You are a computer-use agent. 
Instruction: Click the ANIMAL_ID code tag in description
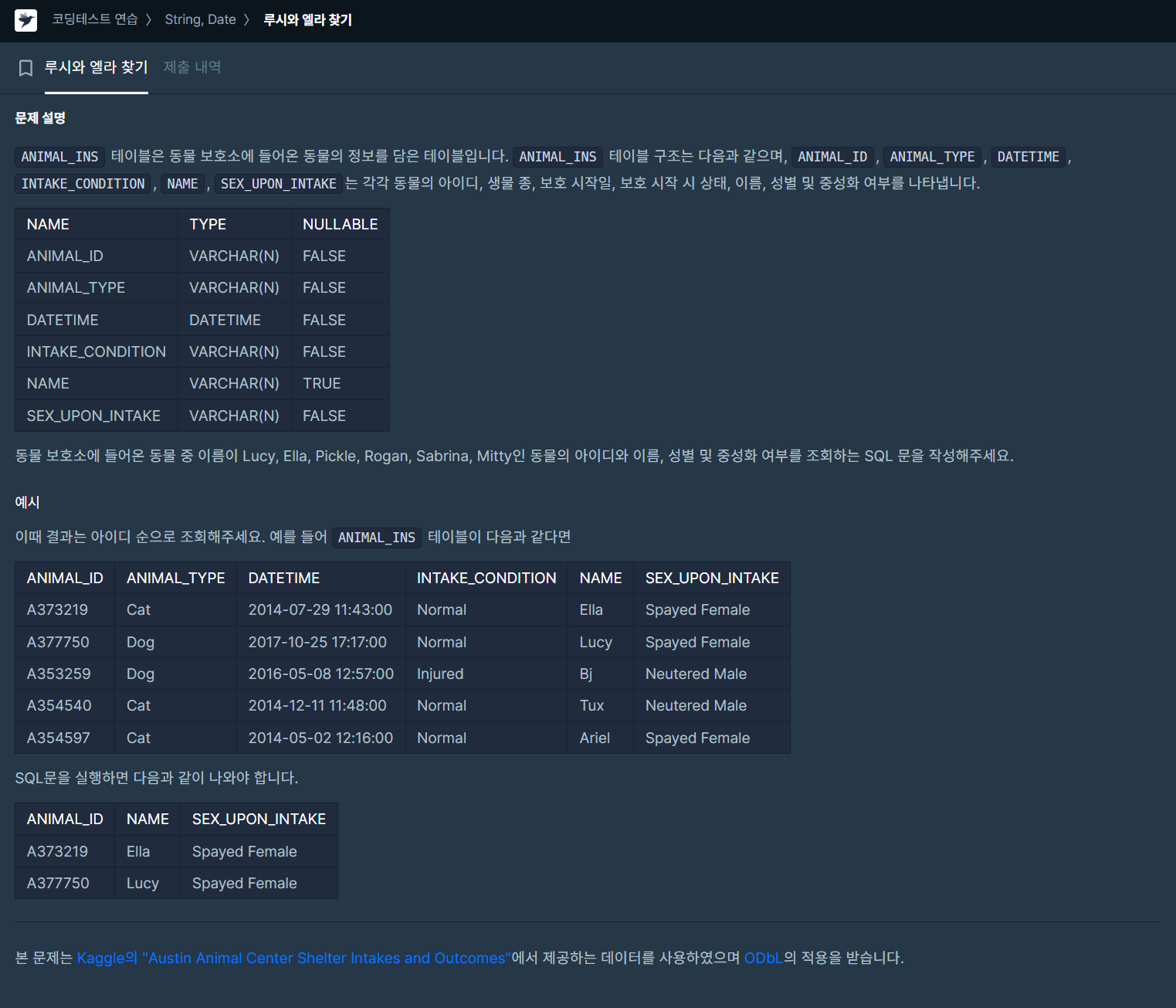click(x=832, y=157)
